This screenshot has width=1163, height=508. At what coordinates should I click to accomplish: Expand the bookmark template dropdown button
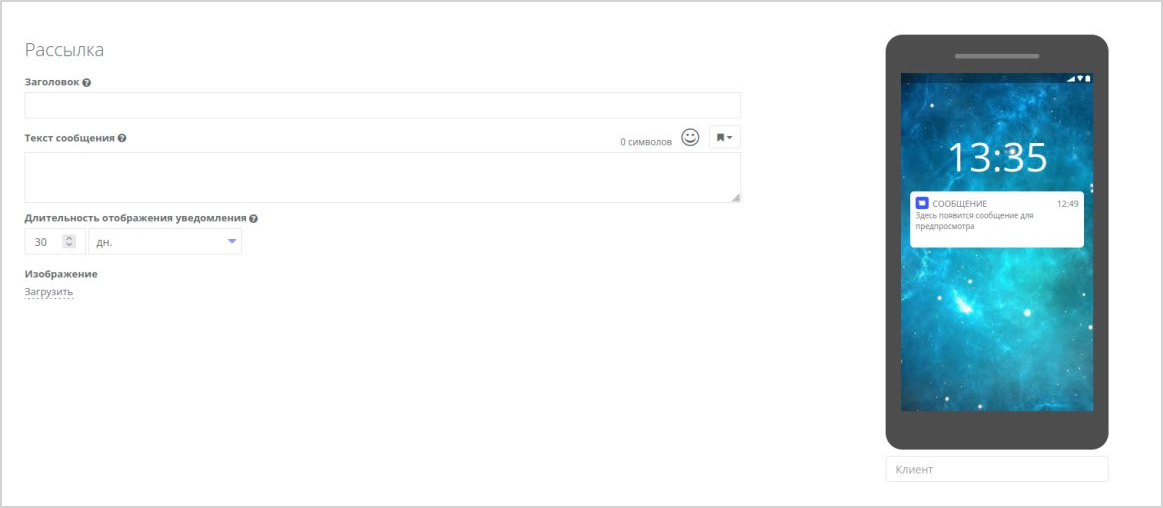(725, 137)
